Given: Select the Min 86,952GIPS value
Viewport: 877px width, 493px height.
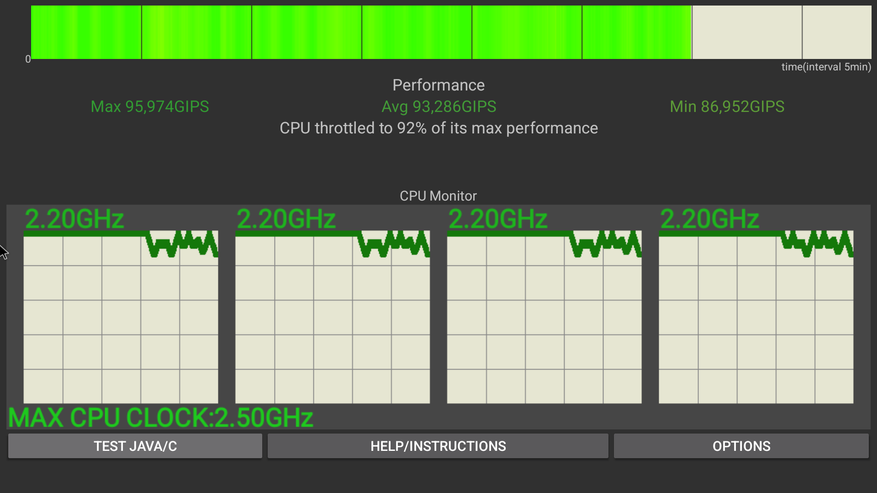Looking at the screenshot, I should 727,107.
